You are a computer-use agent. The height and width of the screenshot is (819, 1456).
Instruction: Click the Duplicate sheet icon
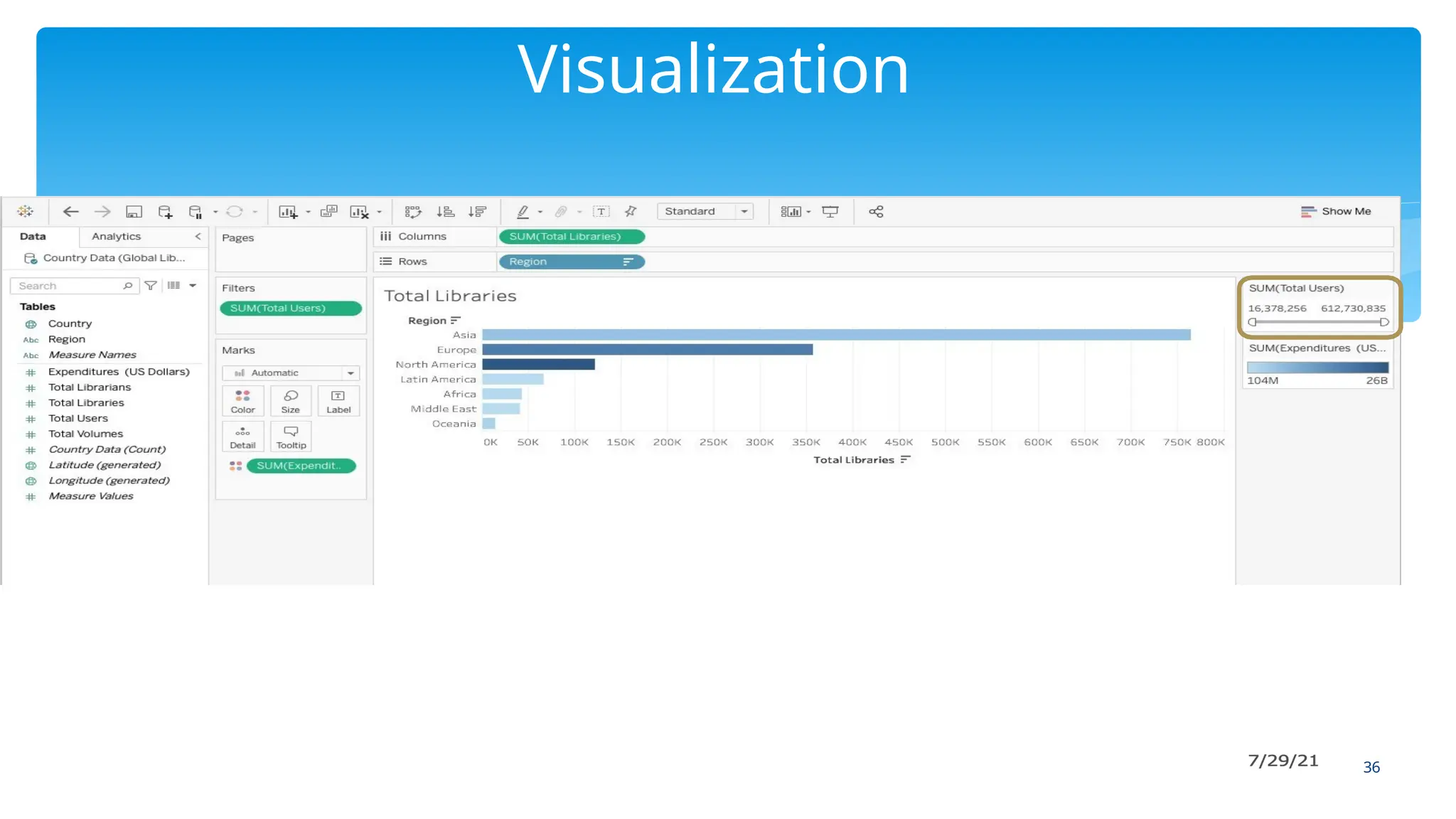point(328,211)
